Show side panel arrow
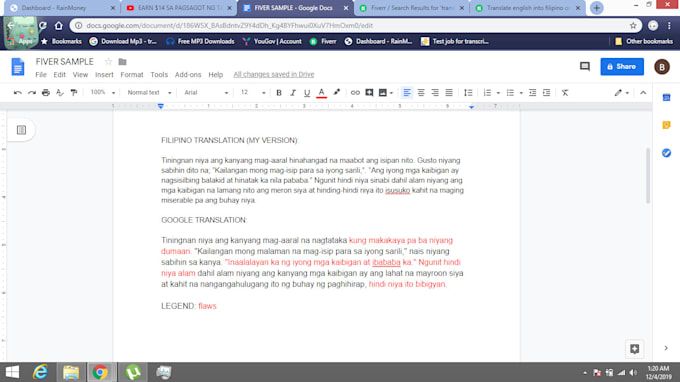680x382 pixels. [666, 348]
